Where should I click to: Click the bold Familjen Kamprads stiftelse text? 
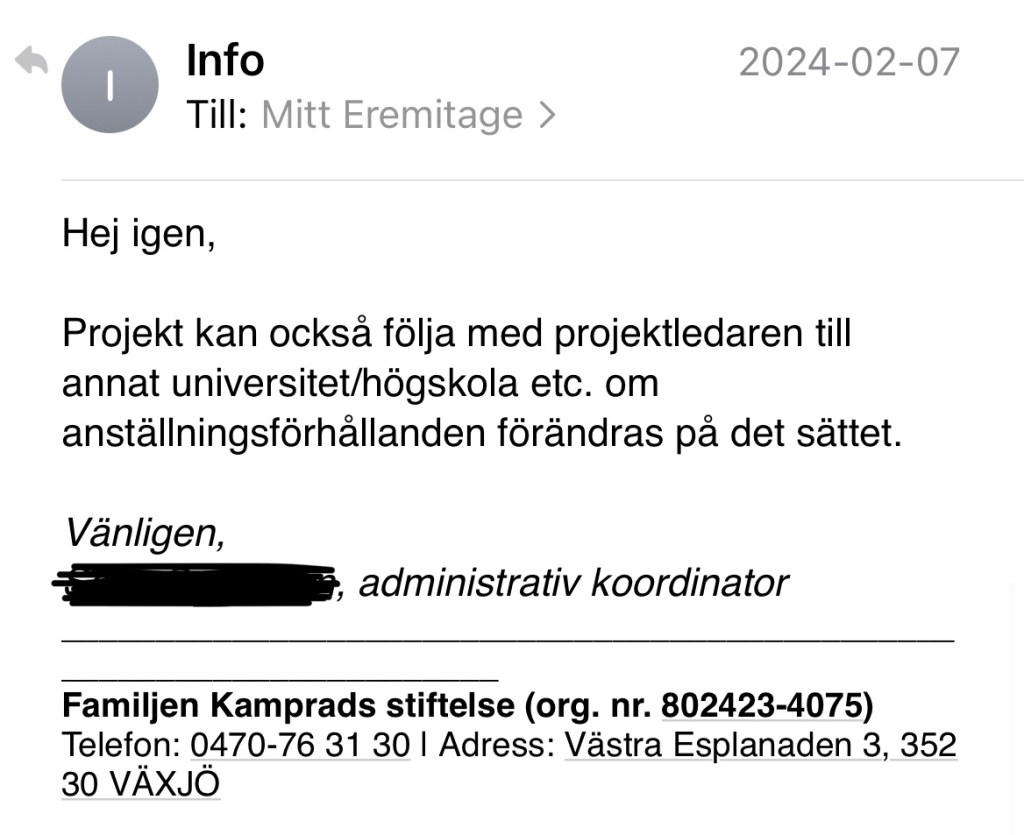[288, 707]
